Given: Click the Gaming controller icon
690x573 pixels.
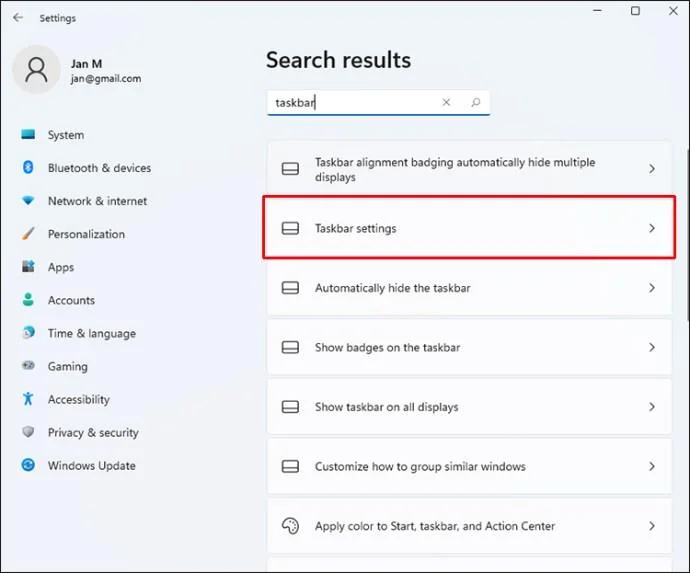Looking at the screenshot, I should tap(28, 366).
